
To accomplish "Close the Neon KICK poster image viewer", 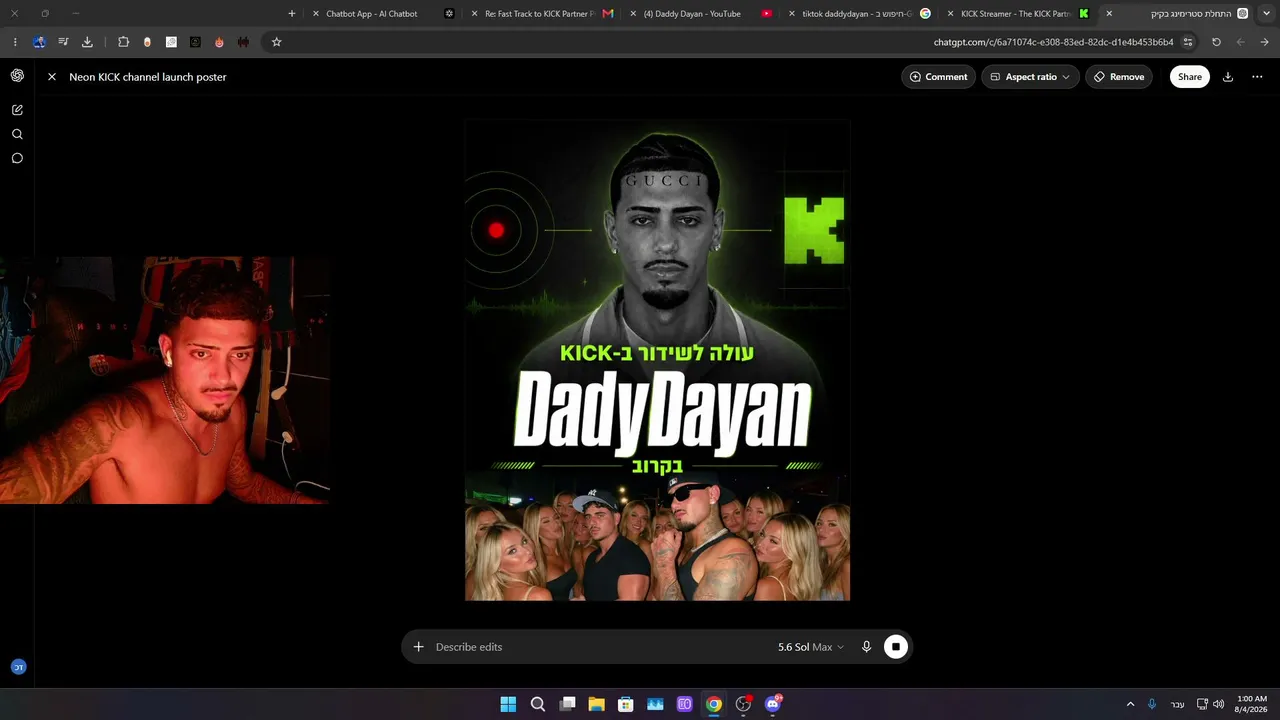I will click(52, 77).
